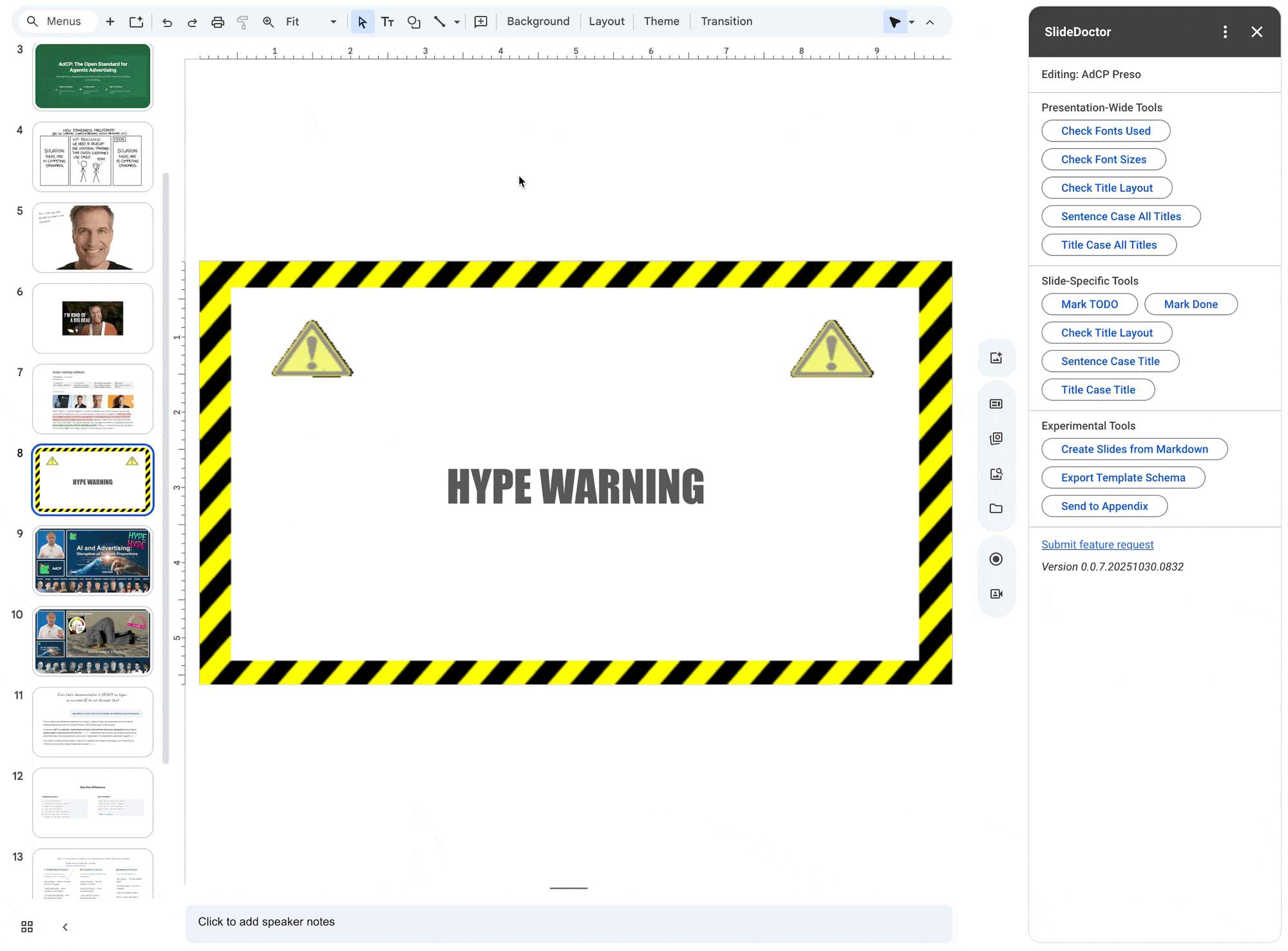Expand the line tool options arrow
Image resolution: width=1288 pixels, height=951 pixels.
(457, 21)
